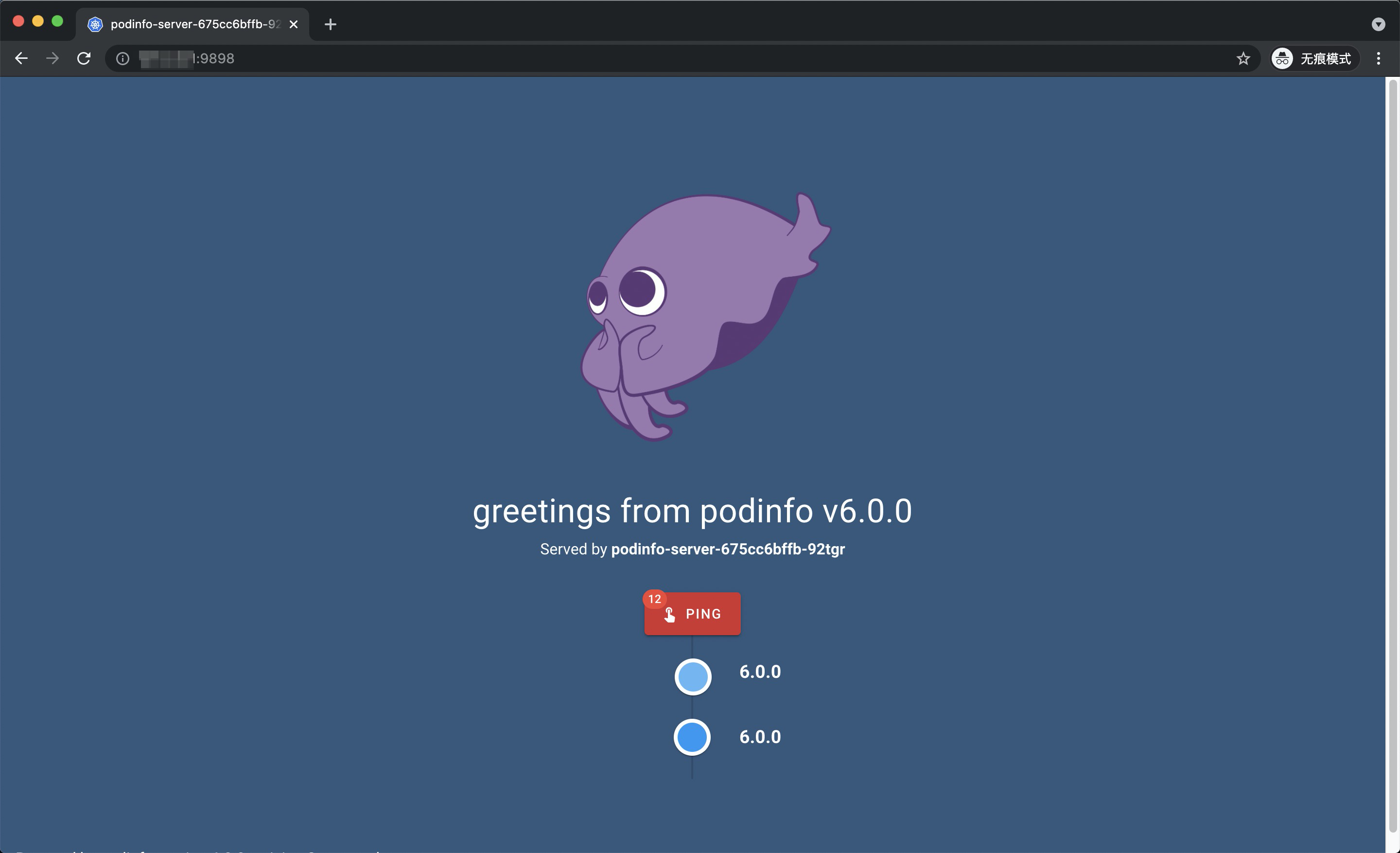The image size is (1400, 853).
Task: Click the pod name podinfo-server-675cc6bffb-92tgr
Action: [x=728, y=549]
